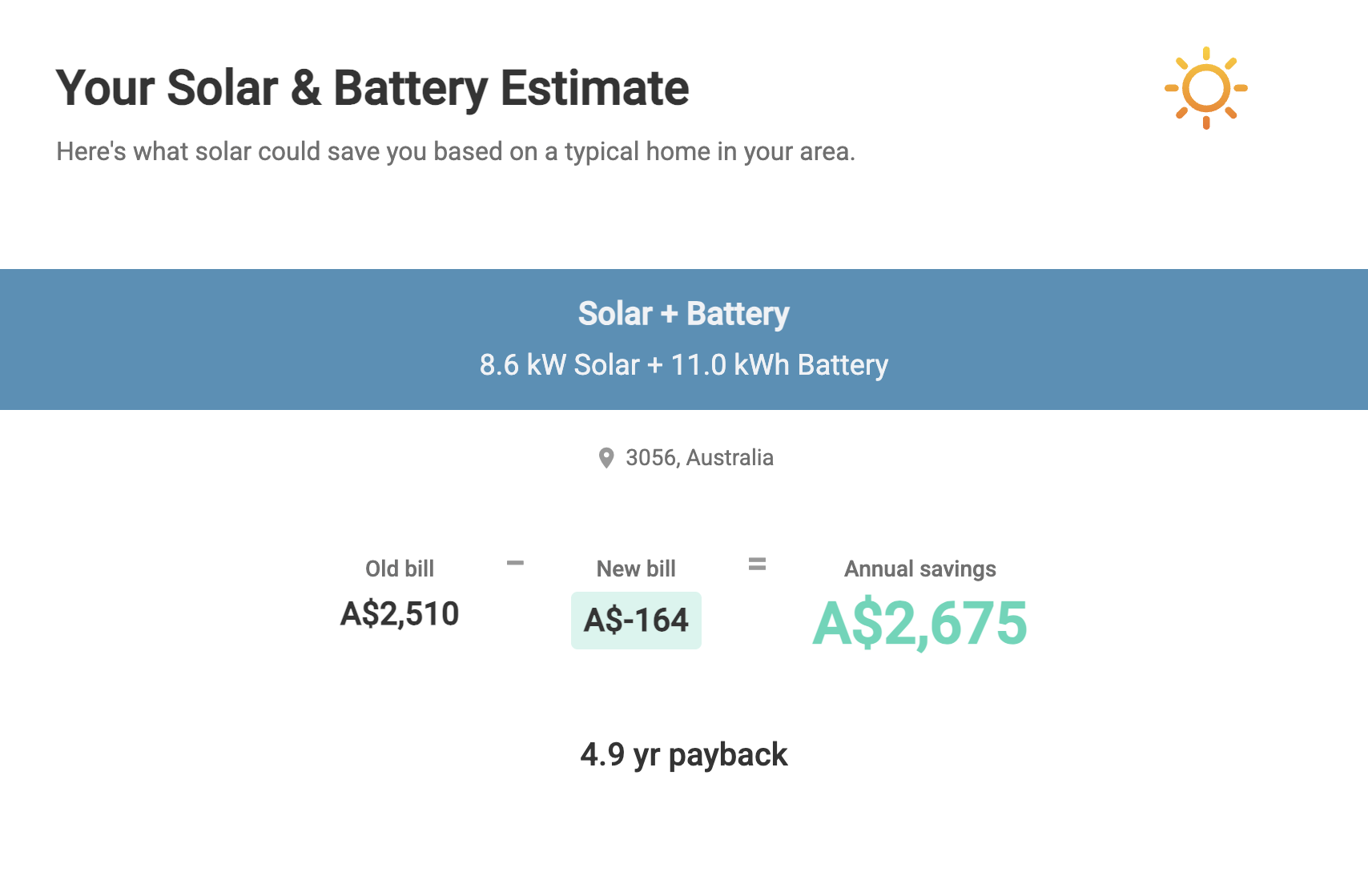Click the green New bill highlight box

[635, 621]
